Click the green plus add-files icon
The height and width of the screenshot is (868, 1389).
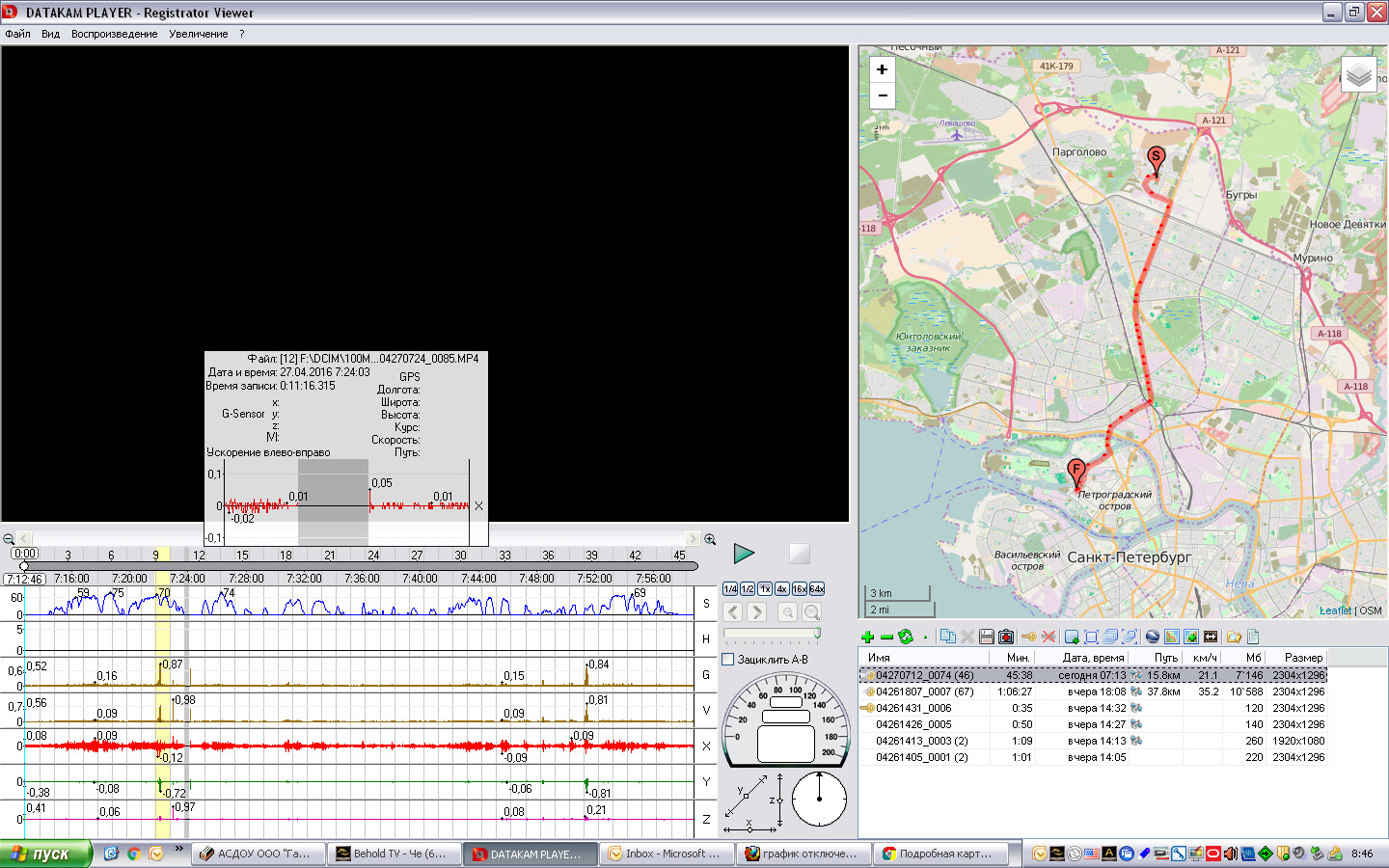pyautogui.click(x=867, y=637)
